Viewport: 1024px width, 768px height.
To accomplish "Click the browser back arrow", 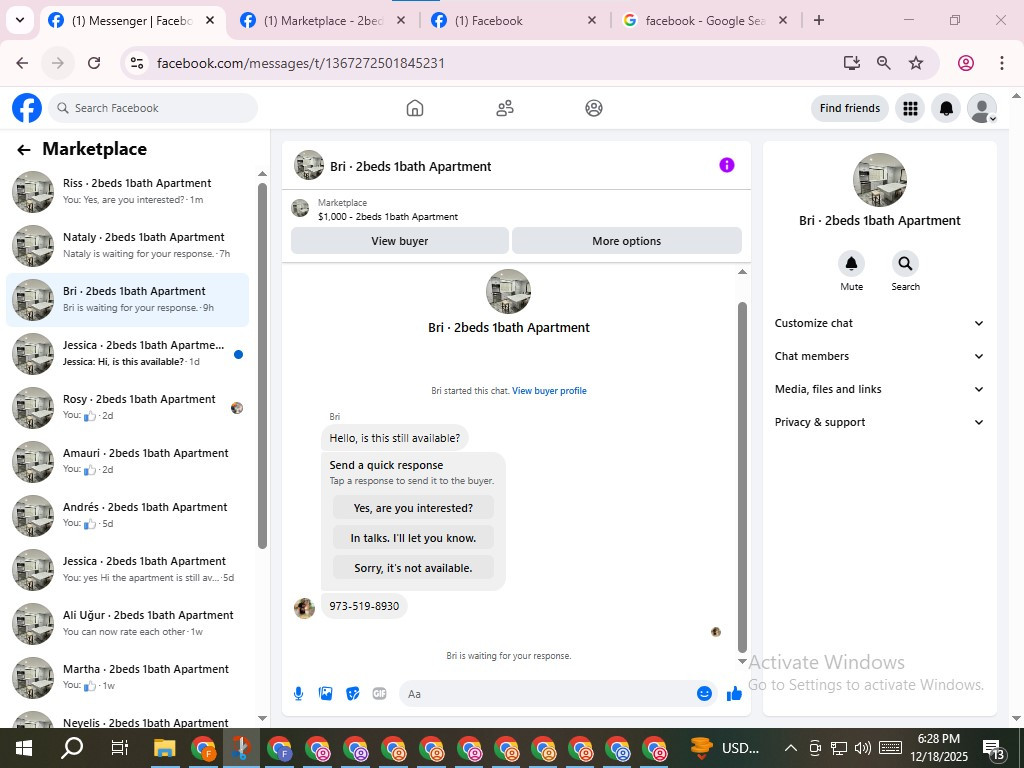I will (x=22, y=63).
